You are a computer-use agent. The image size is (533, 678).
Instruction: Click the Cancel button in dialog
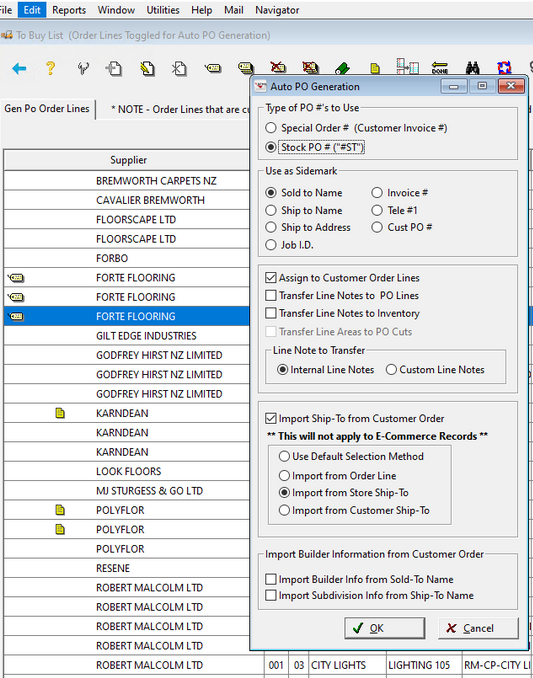[478, 628]
